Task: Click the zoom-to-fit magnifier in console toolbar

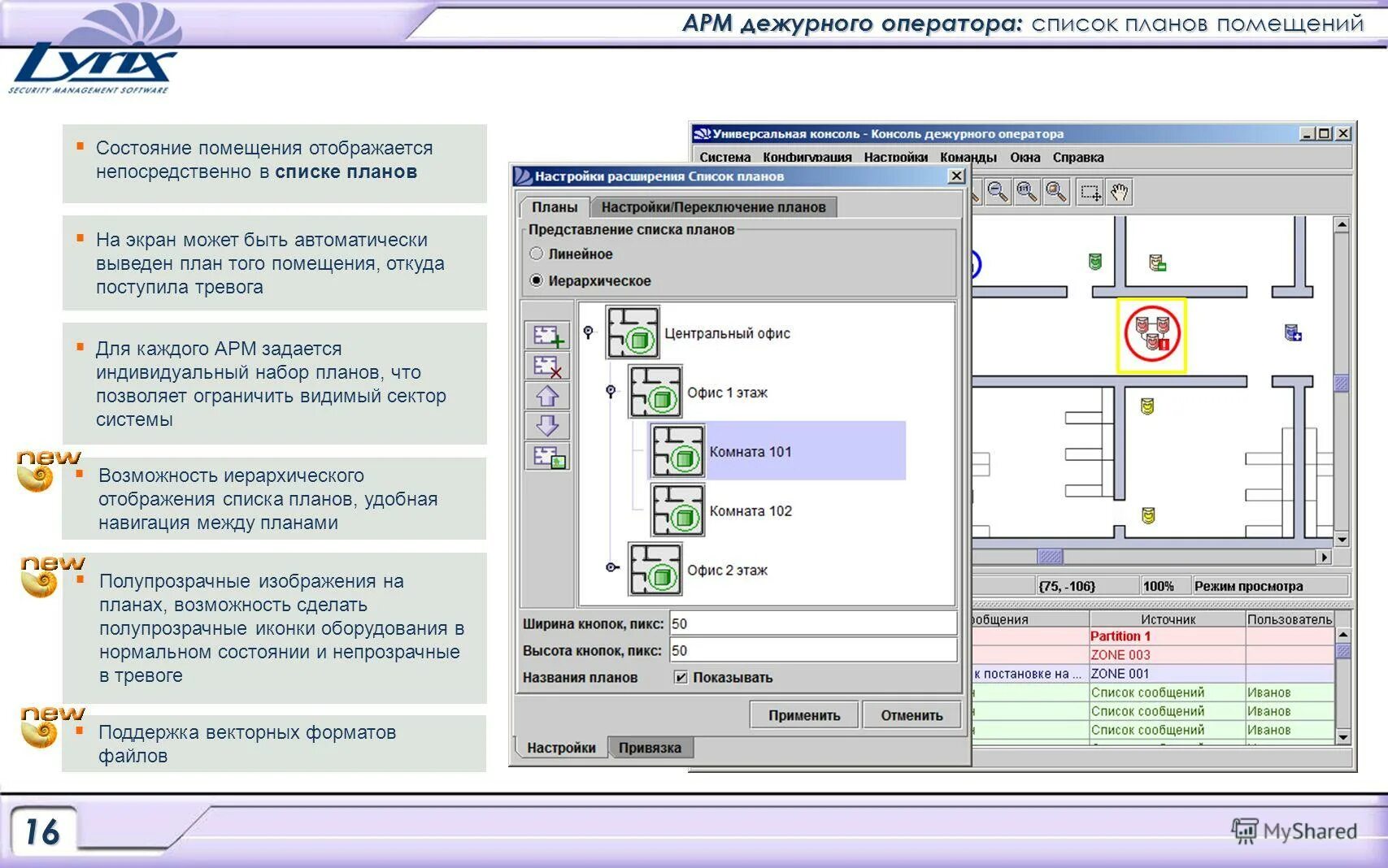Action: click(x=1056, y=192)
